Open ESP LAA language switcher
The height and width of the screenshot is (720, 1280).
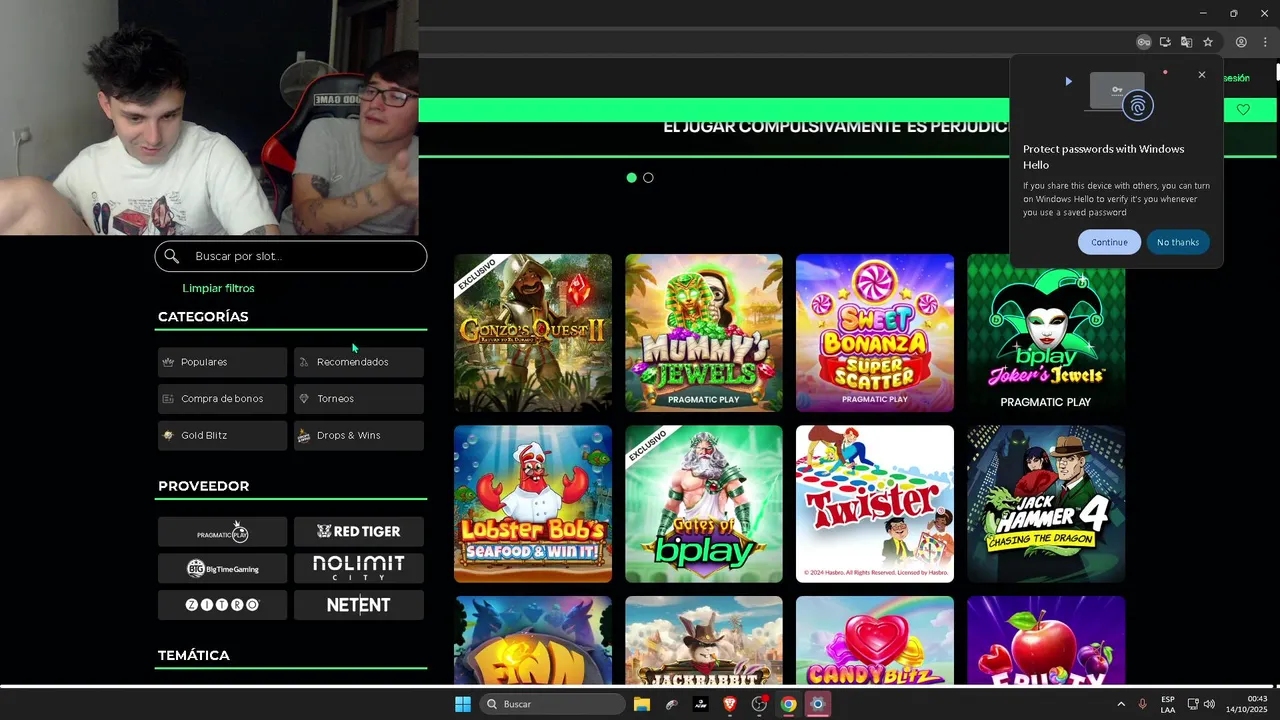pos(1168,704)
